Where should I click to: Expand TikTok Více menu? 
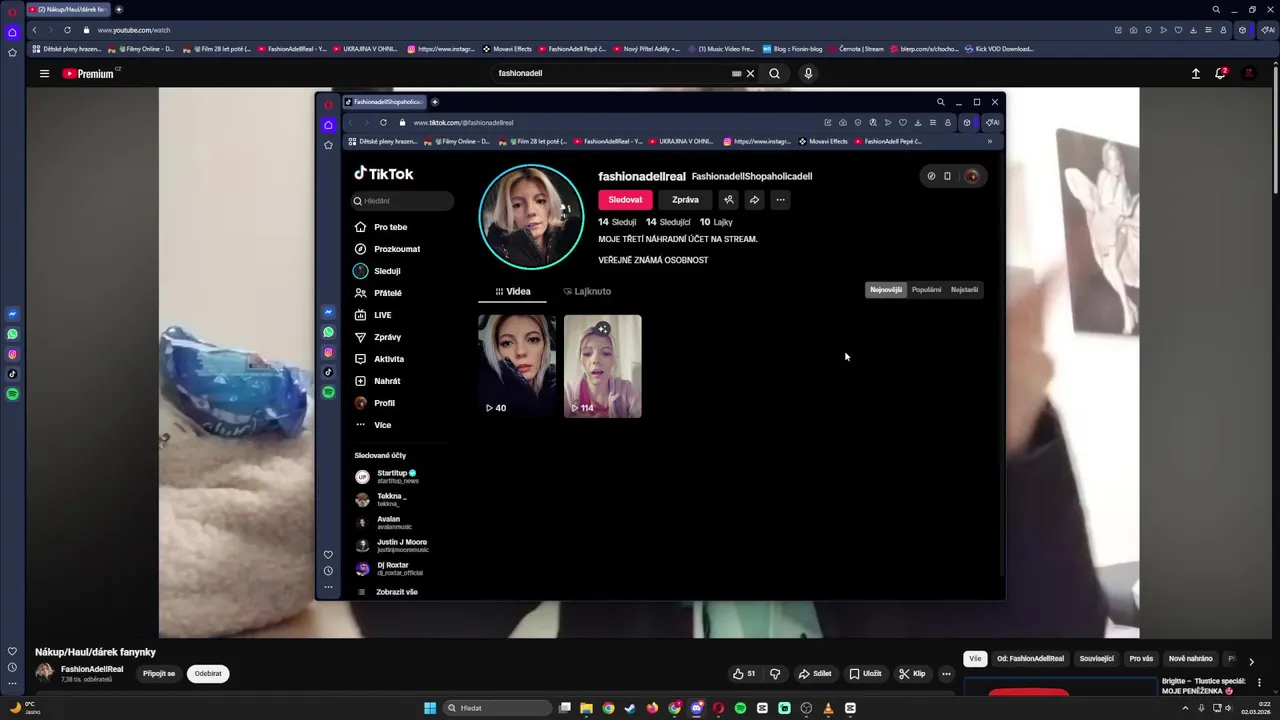pyautogui.click(x=373, y=425)
